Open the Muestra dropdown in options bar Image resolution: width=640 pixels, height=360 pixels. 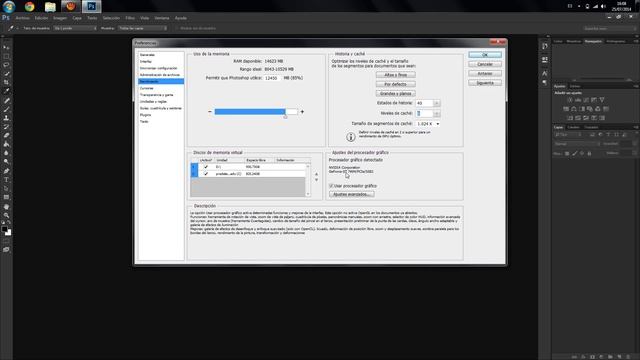point(142,28)
